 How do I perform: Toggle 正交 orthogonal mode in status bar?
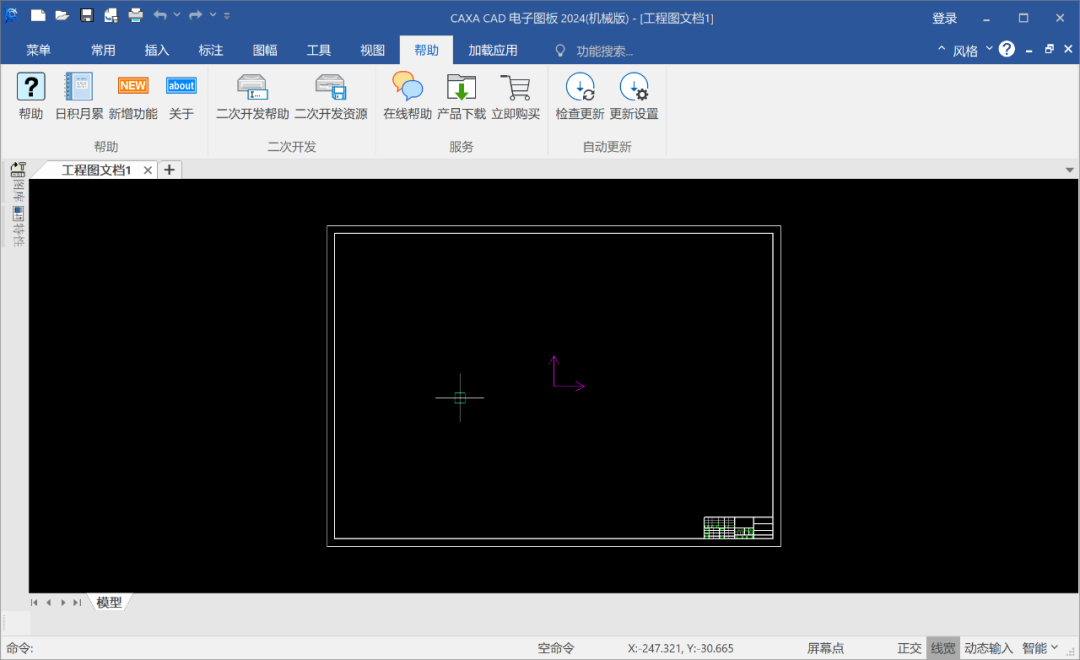point(909,648)
